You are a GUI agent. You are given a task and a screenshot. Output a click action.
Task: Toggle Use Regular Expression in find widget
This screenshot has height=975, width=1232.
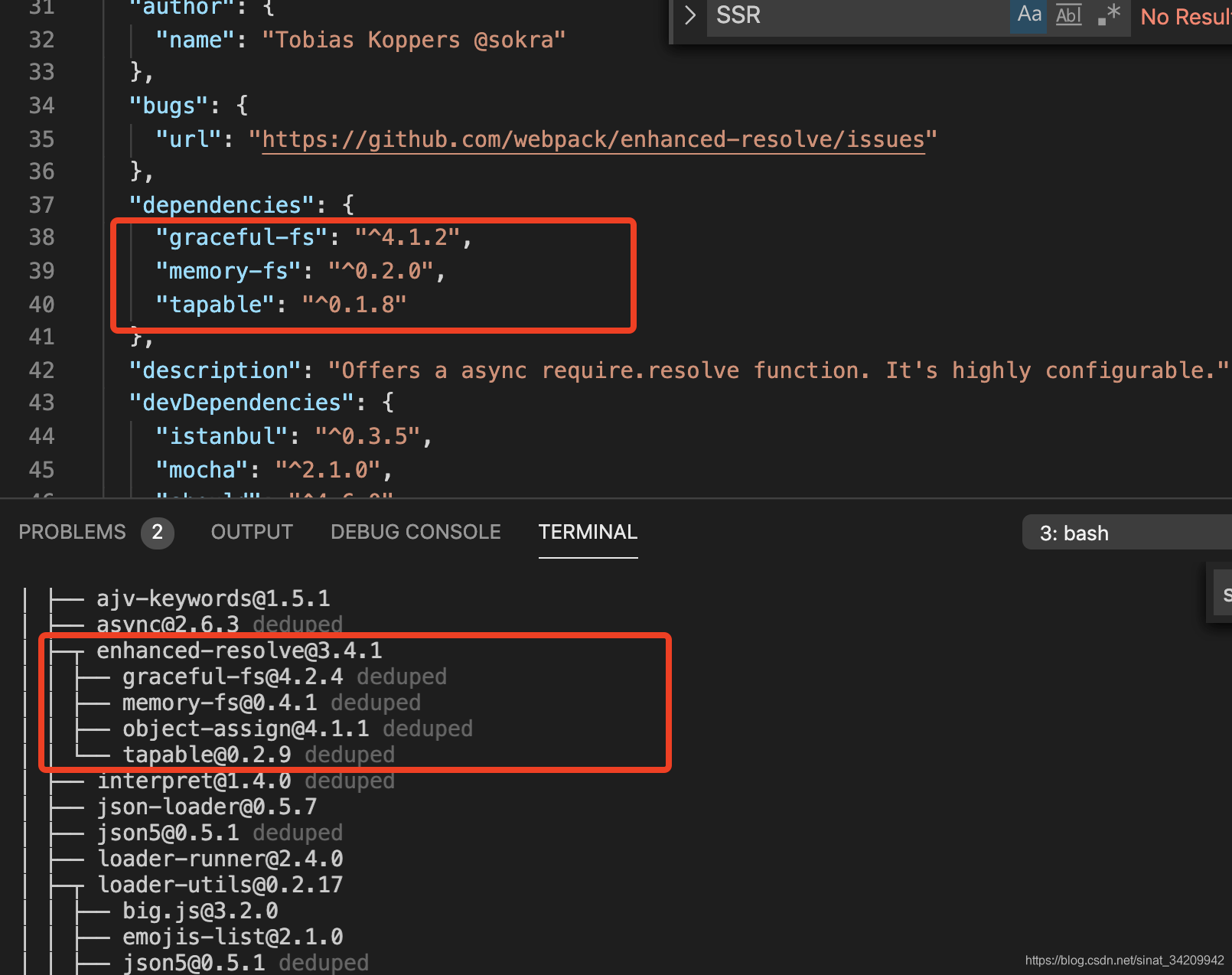(x=1109, y=15)
